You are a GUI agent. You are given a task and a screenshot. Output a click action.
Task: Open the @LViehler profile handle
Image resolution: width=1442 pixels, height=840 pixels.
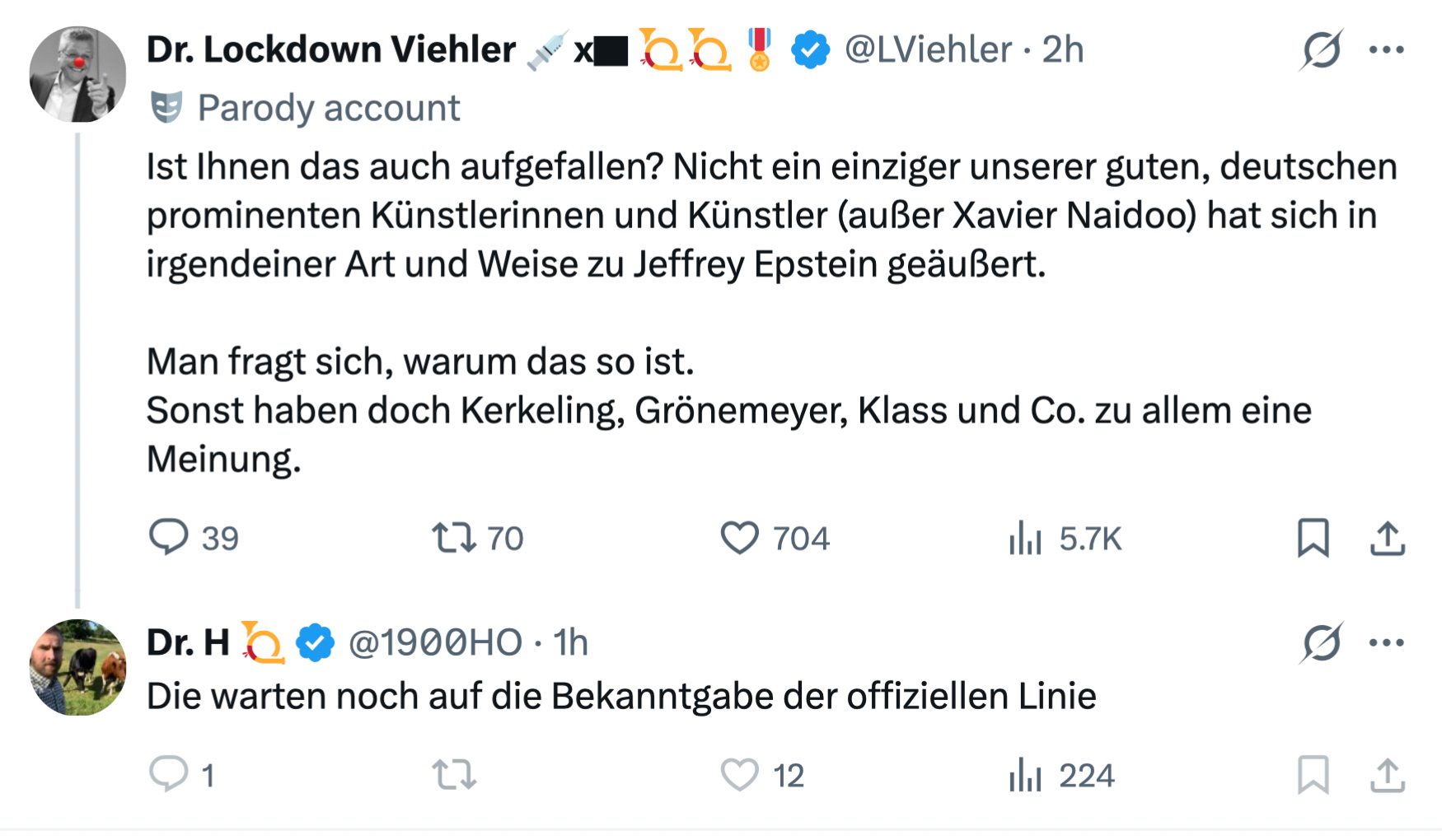[x=928, y=49]
